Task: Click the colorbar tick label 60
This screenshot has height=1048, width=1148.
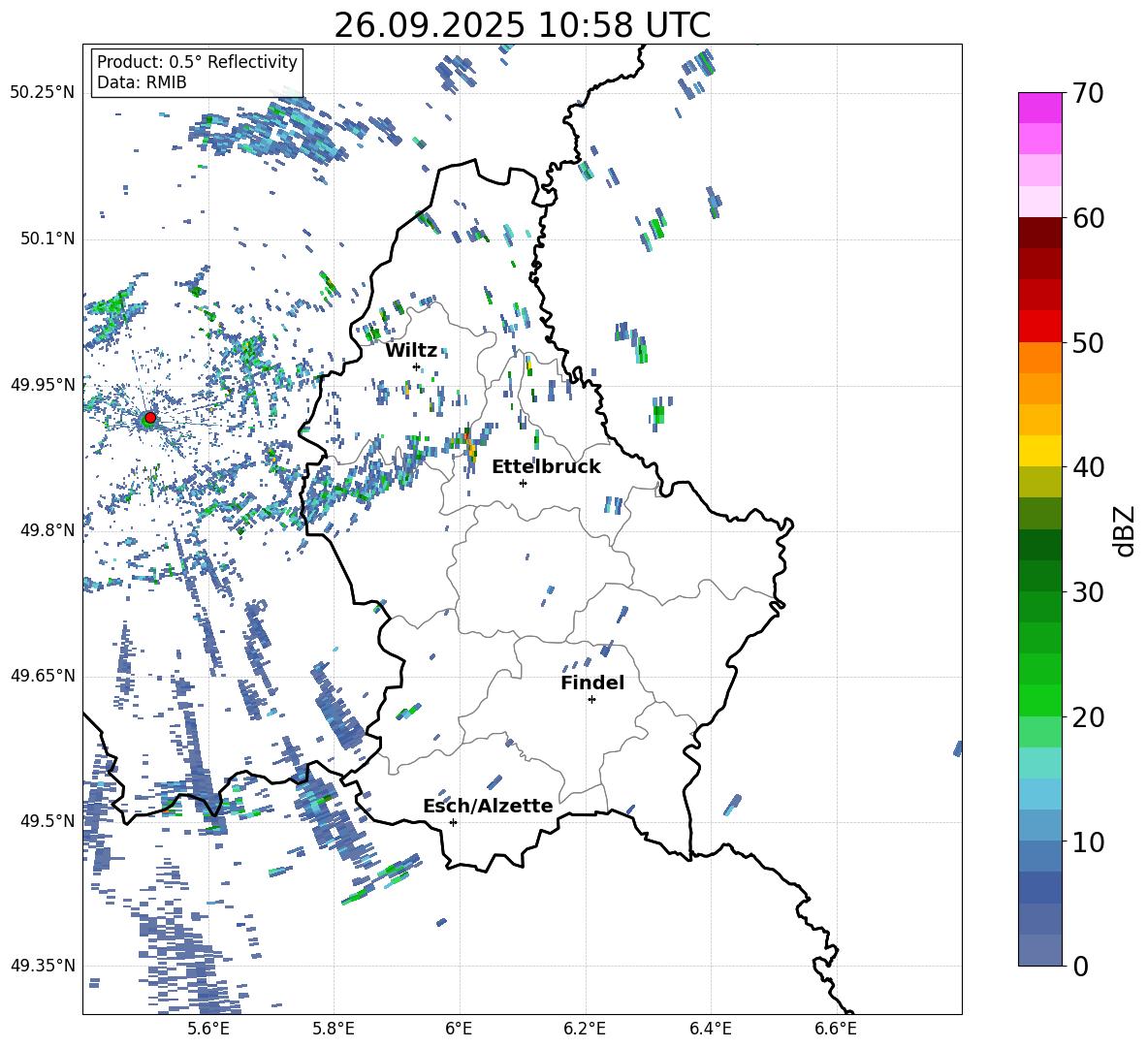Action: (1089, 218)
